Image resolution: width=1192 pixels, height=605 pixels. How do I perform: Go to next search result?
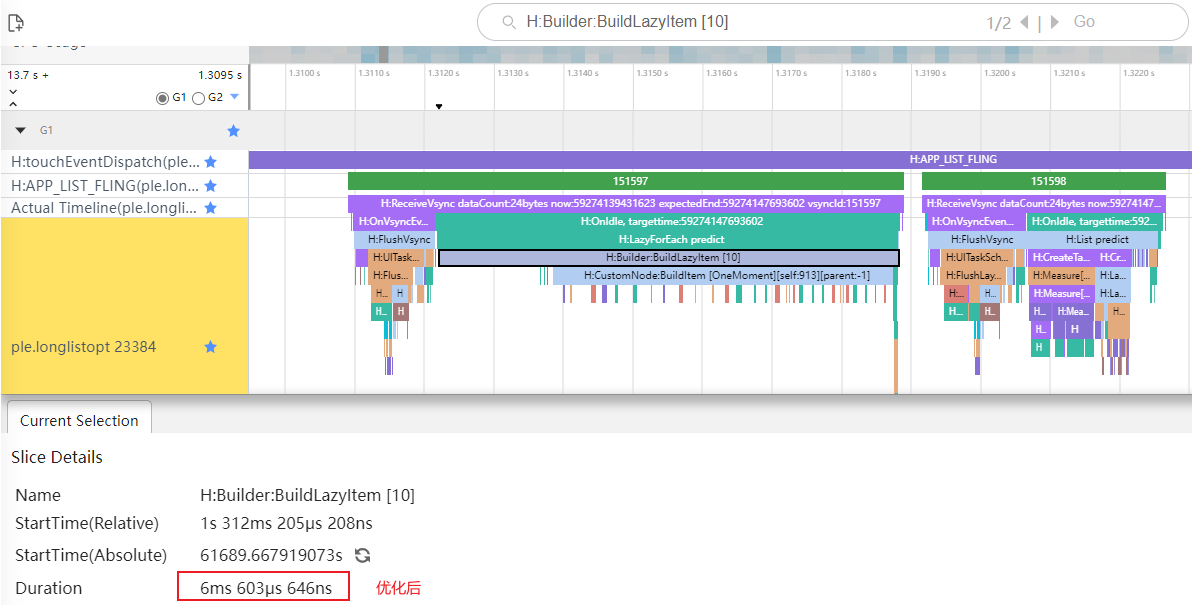click(1054, 22)
